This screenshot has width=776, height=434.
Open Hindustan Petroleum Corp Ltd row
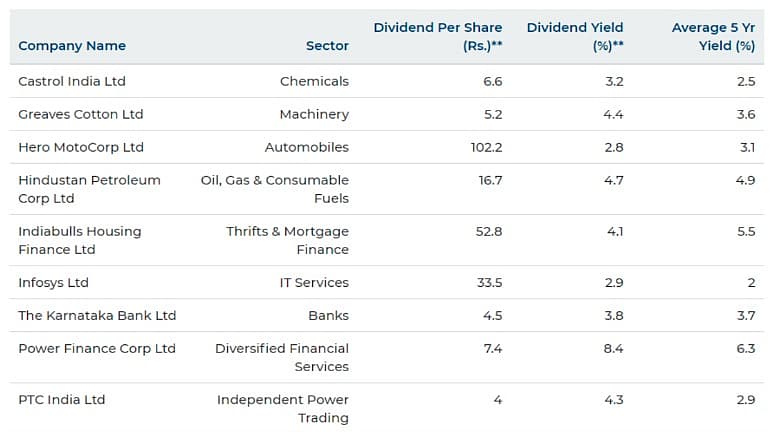coord(89,189)
